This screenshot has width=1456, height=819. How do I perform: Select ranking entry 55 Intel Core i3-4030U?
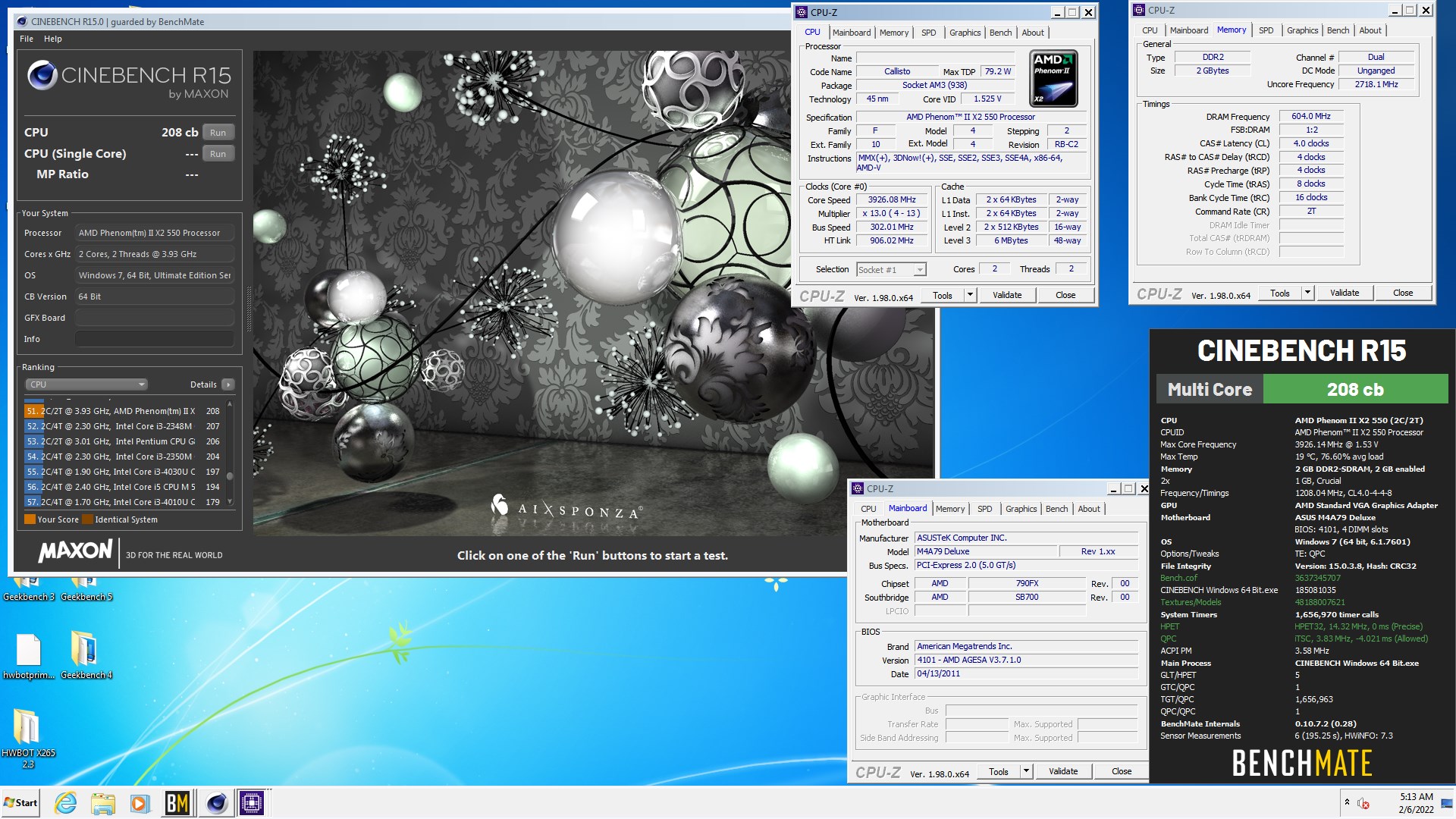[x=123, y=472]
